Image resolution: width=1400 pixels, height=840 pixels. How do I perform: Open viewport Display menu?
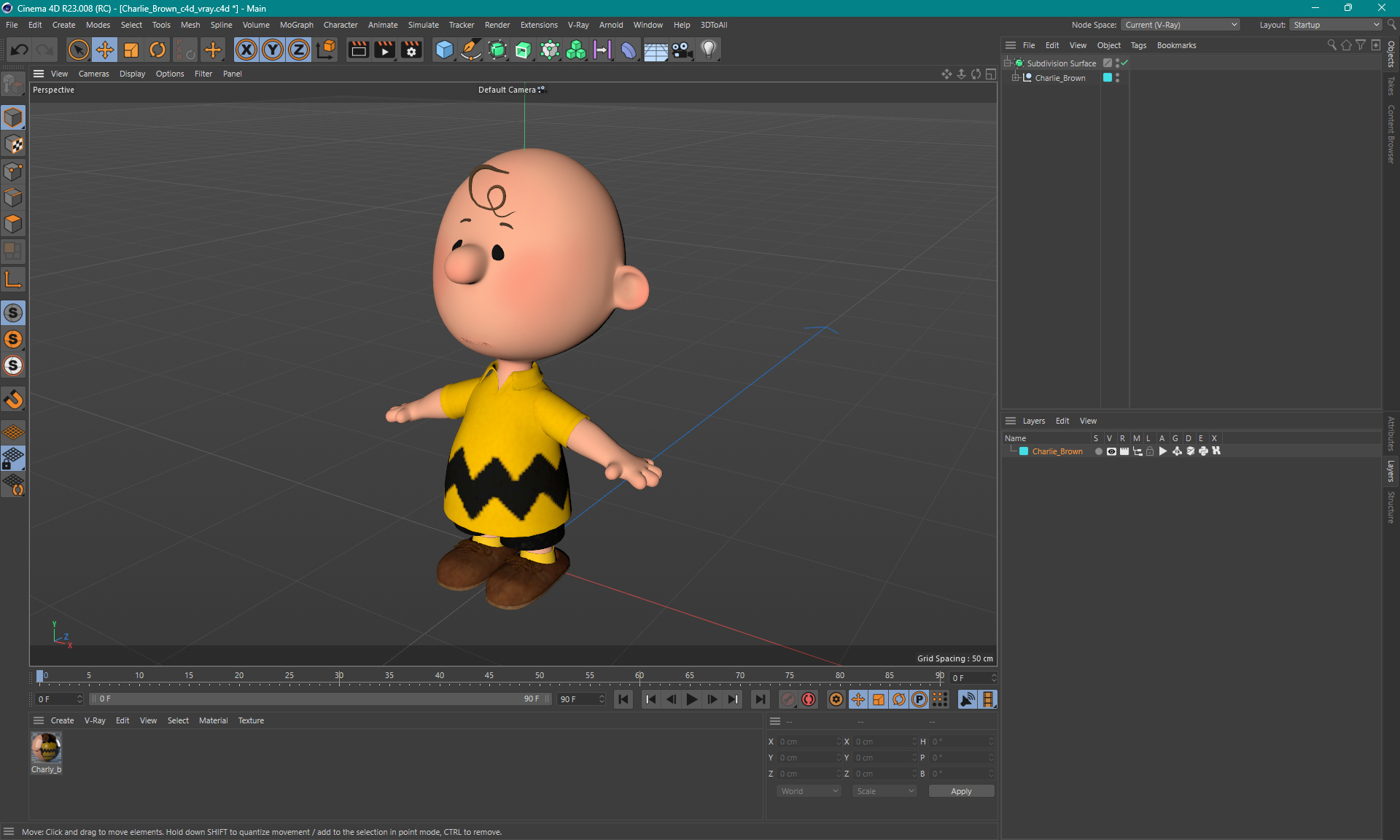click(132, 74)
